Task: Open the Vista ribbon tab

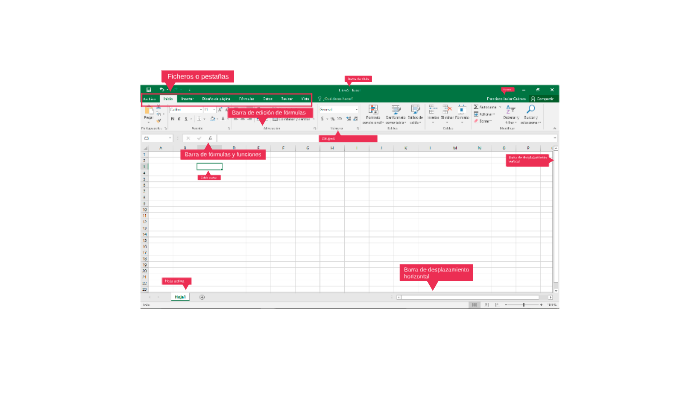Action: tap(305, 99)
